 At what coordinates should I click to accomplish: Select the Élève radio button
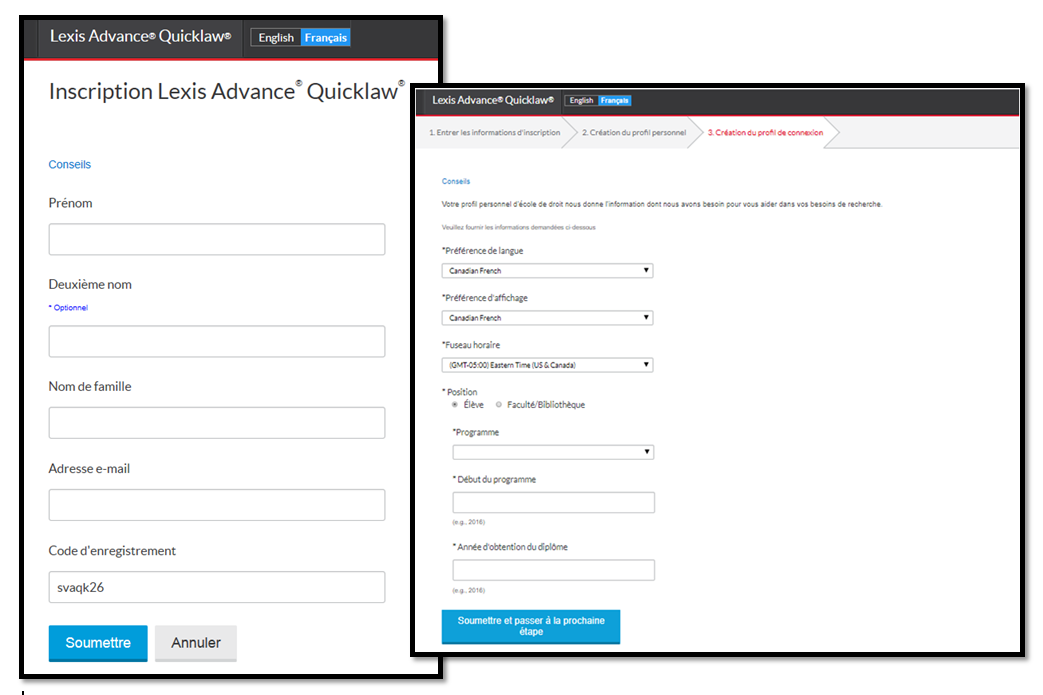coord(455,404)
